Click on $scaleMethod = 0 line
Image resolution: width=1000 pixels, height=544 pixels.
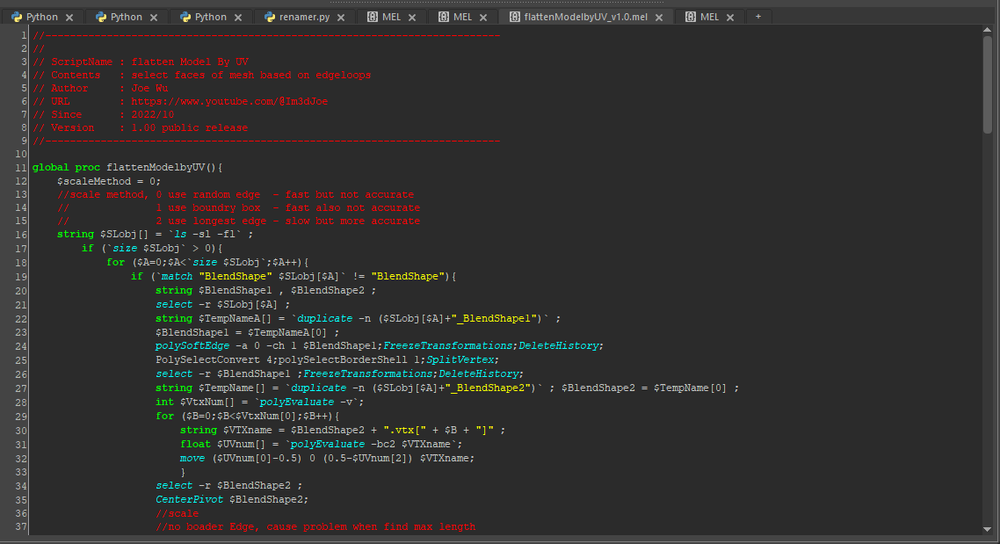[108, 181]
